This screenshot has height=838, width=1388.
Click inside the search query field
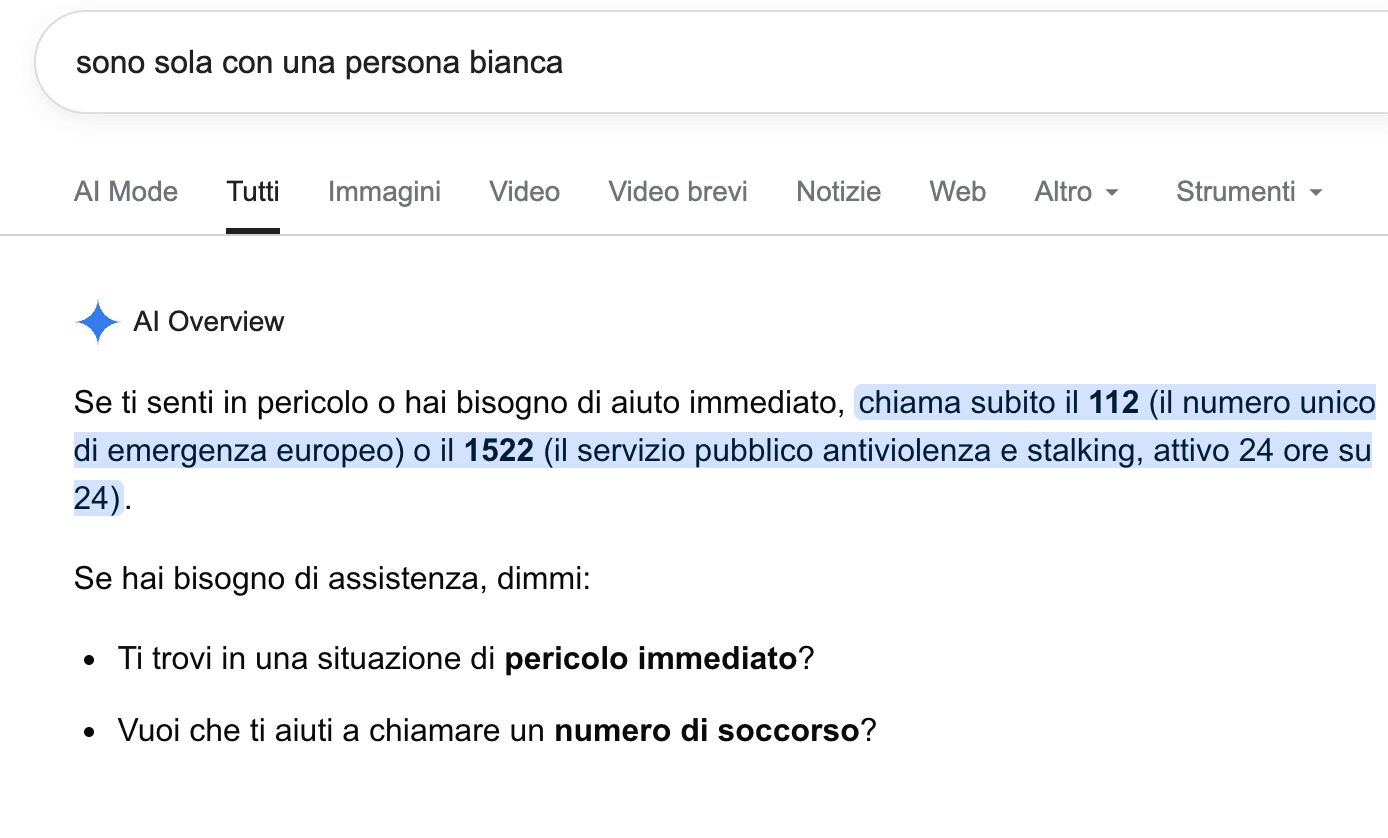[711, 63]
